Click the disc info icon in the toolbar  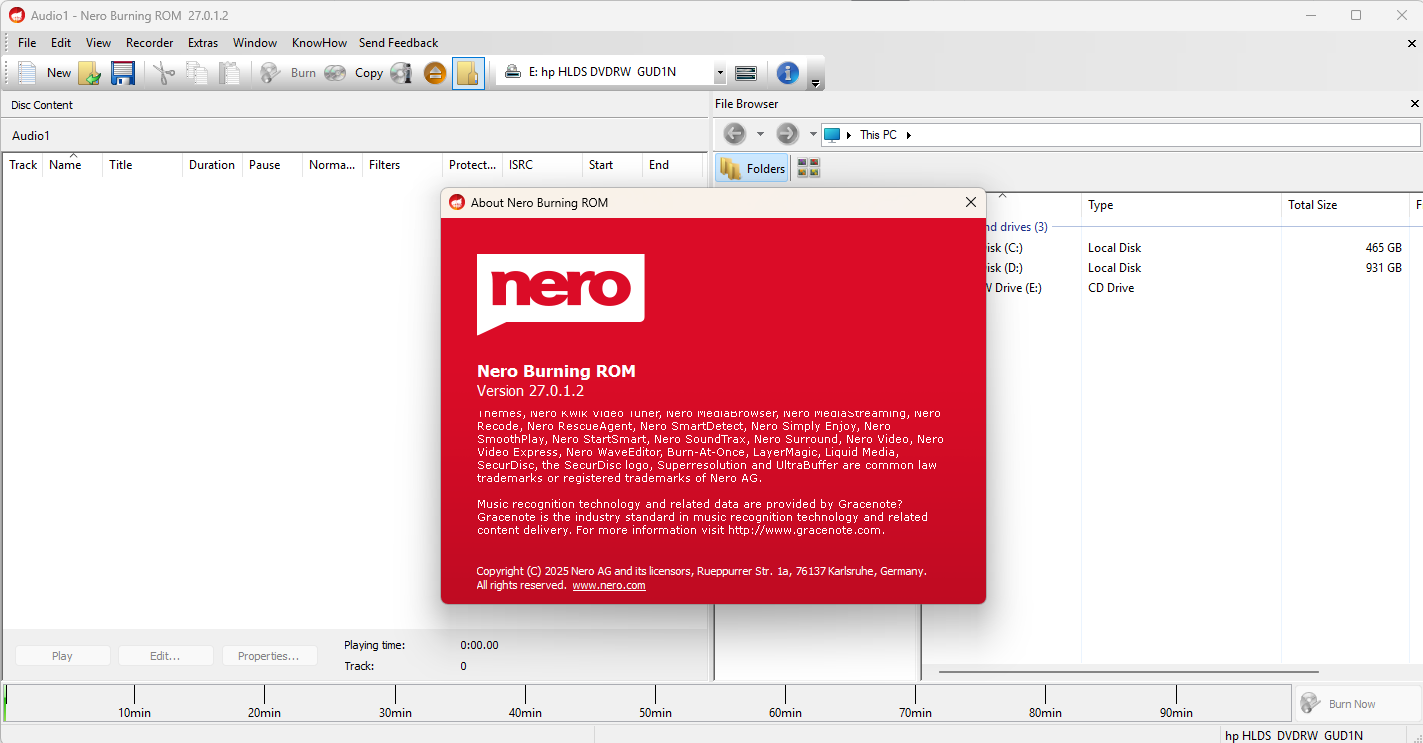pos(401,73)
